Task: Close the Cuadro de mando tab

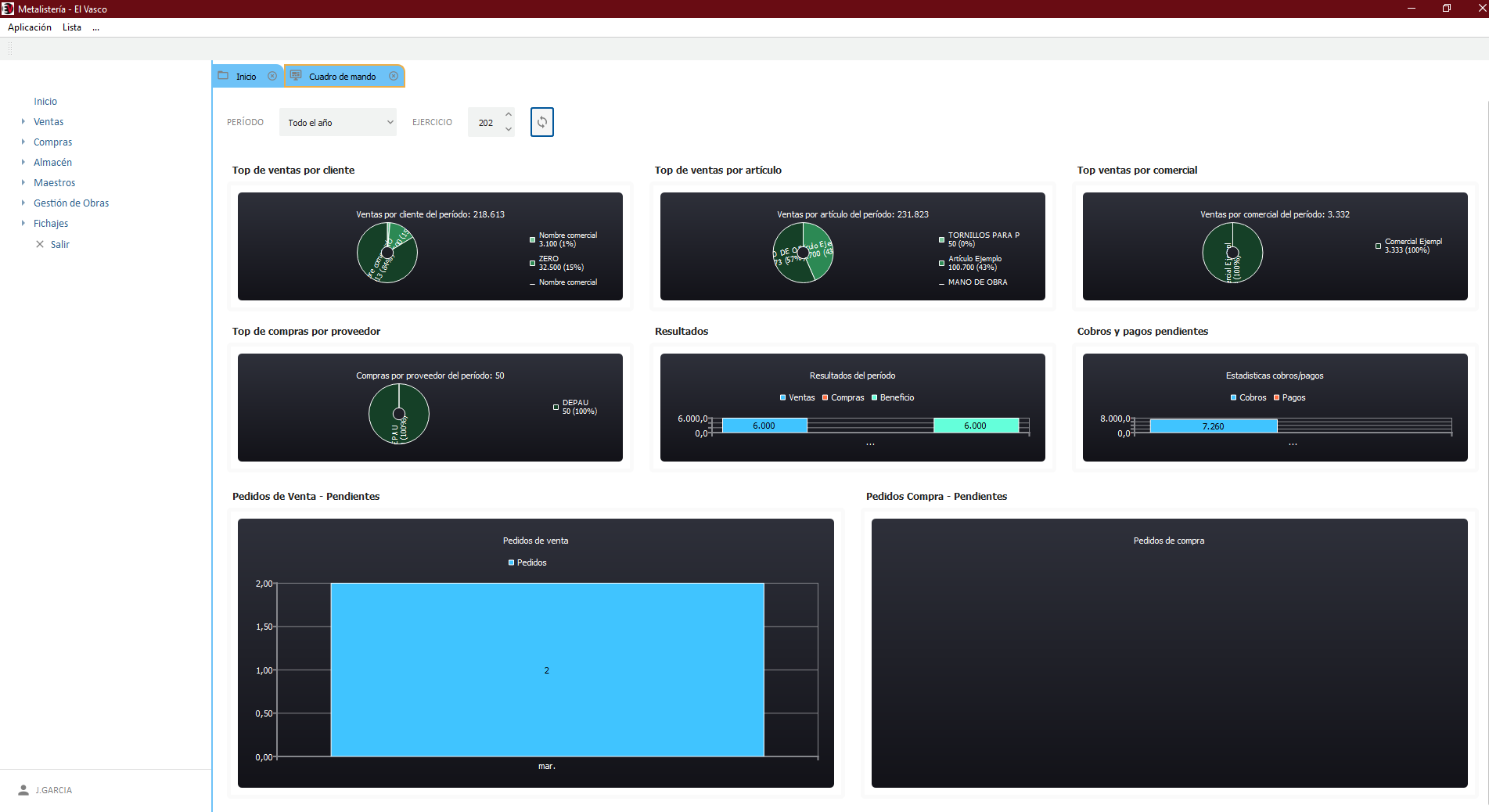Action: click(x=394, y=76)
